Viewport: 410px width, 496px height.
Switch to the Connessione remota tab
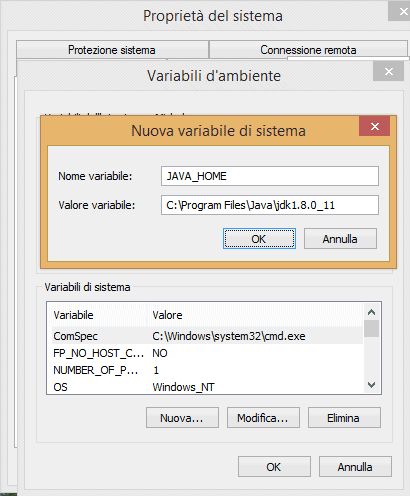(x=308, y=50)
